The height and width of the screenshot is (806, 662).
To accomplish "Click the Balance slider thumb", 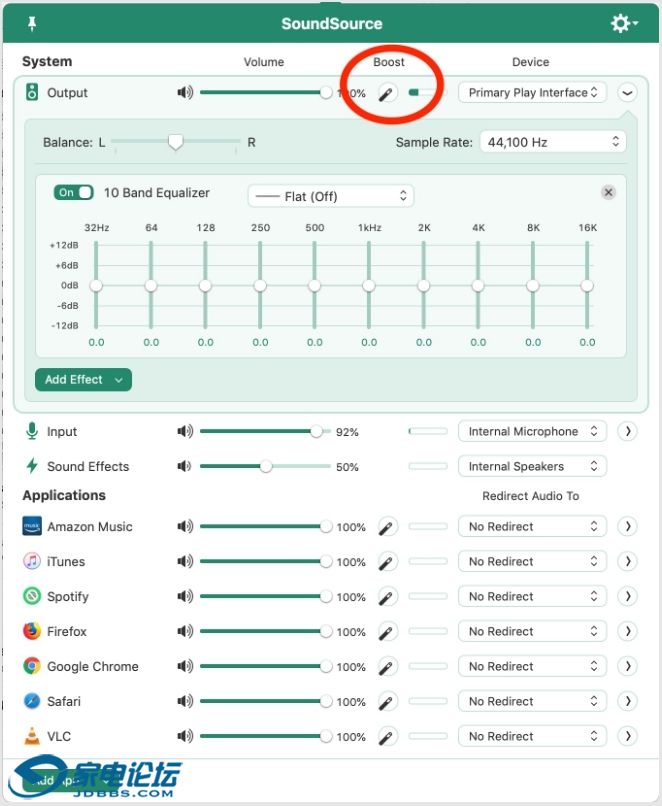I will tap(176, 142).
